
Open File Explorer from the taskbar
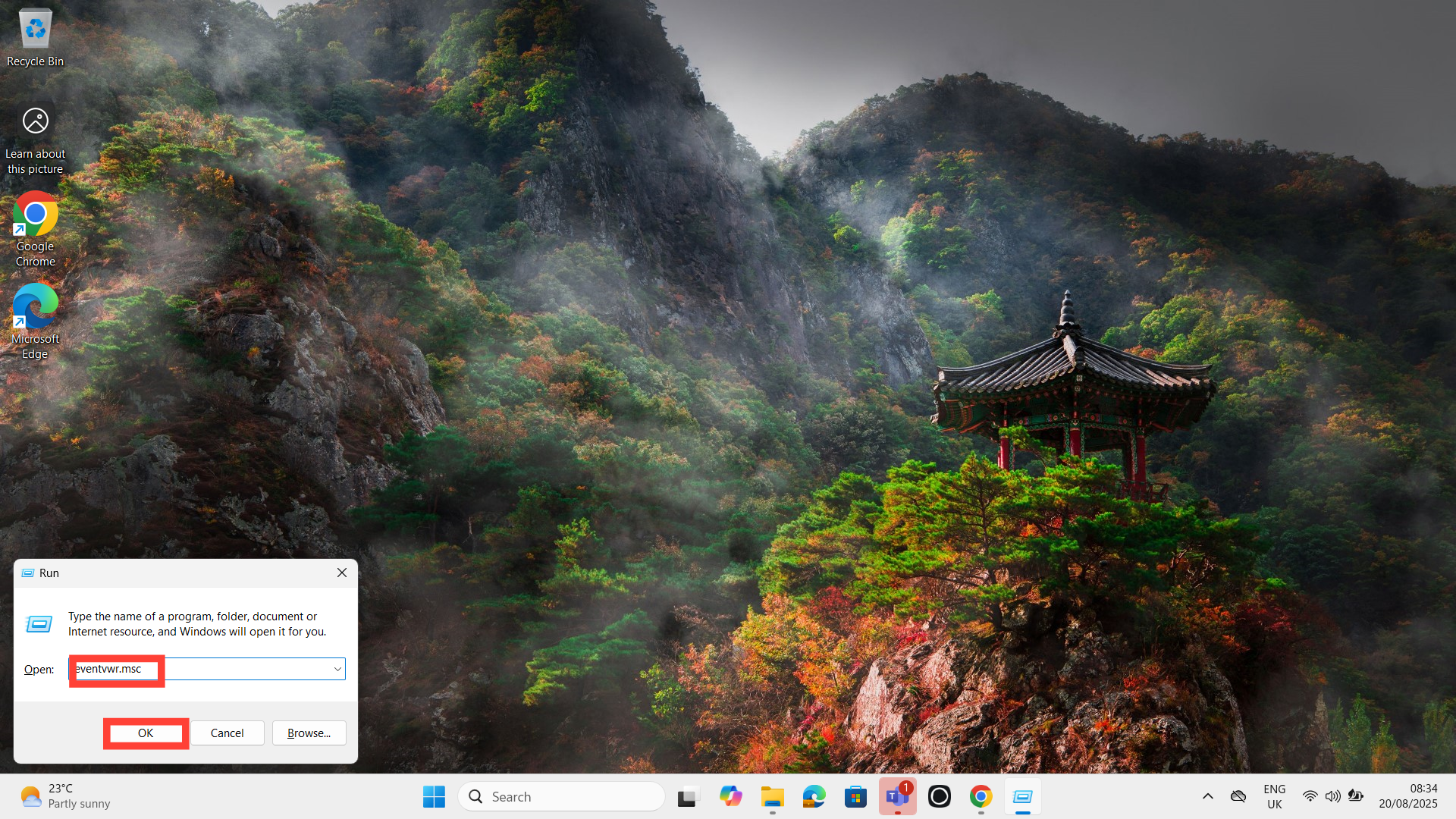pos(772,796)
